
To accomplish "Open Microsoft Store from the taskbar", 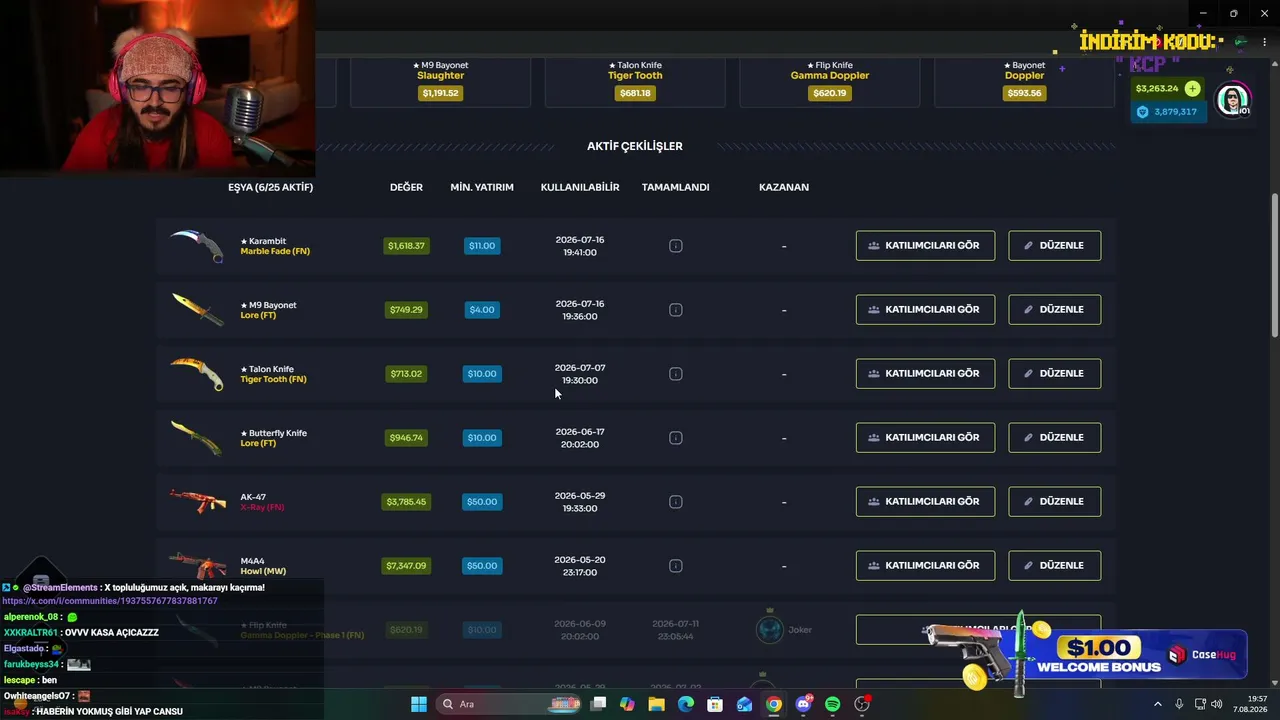I will click(715, 704).
